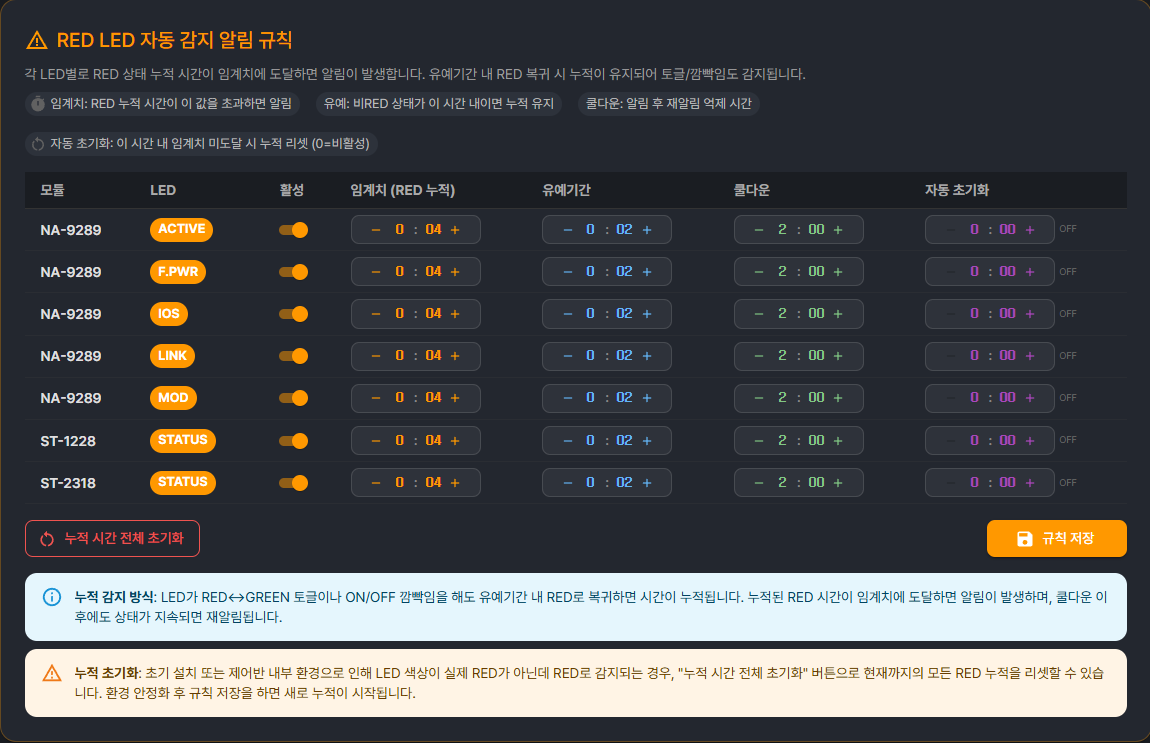Screen dimensions: 1150x743
Task: Select the F.PWR LED badge
Action: pos(177,271)
